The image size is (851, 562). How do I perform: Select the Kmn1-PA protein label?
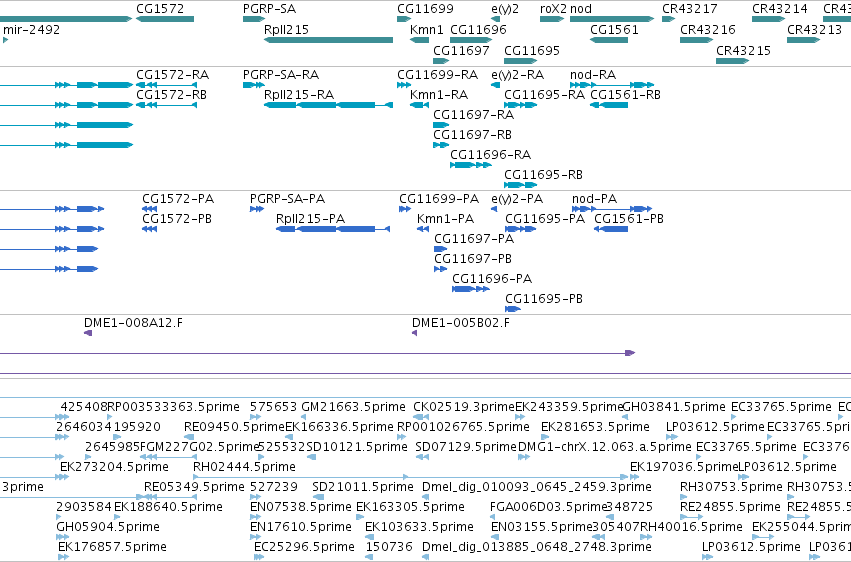445,219
